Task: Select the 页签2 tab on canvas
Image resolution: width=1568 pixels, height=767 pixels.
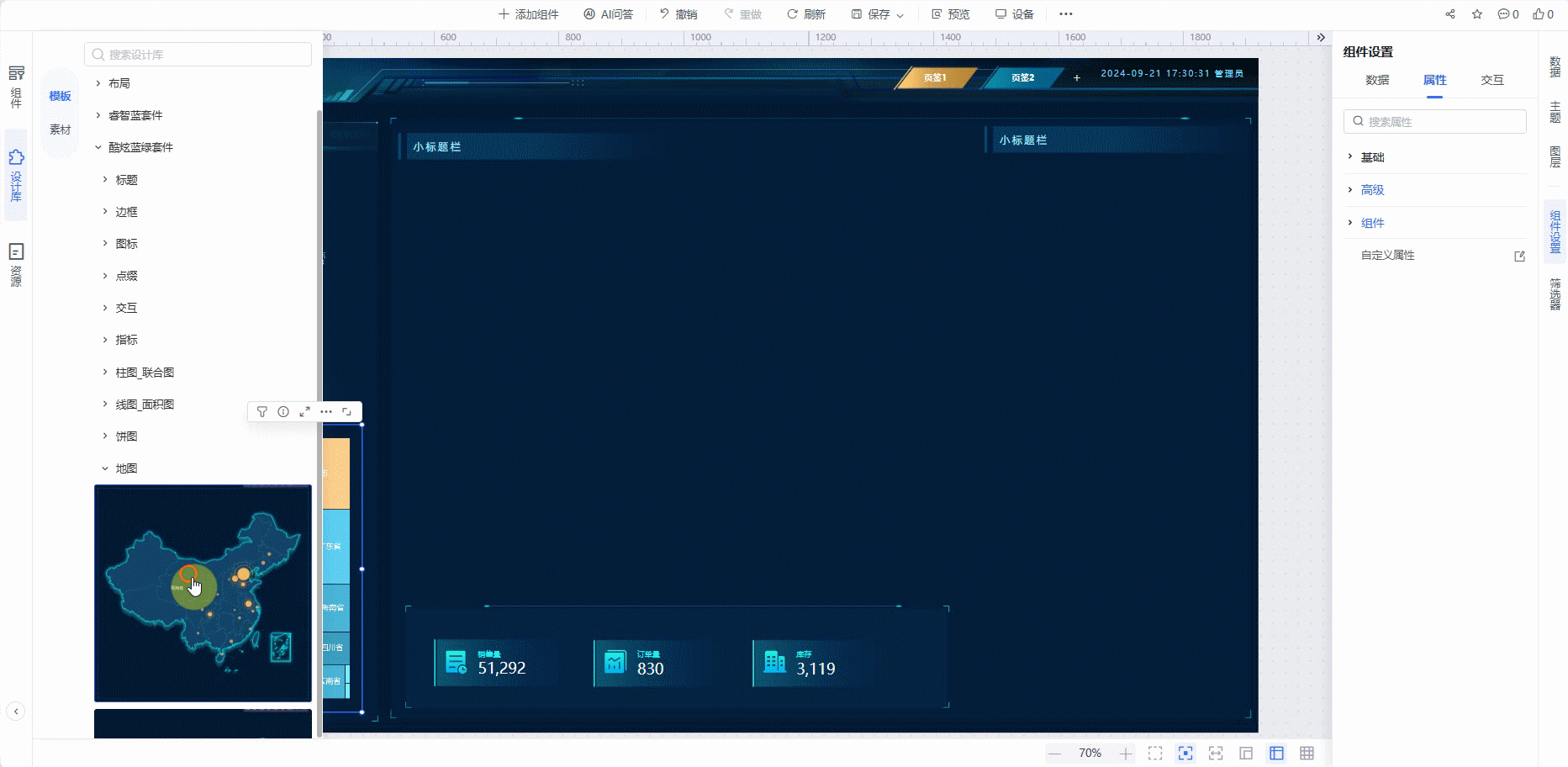Action: pos(1022,77)
